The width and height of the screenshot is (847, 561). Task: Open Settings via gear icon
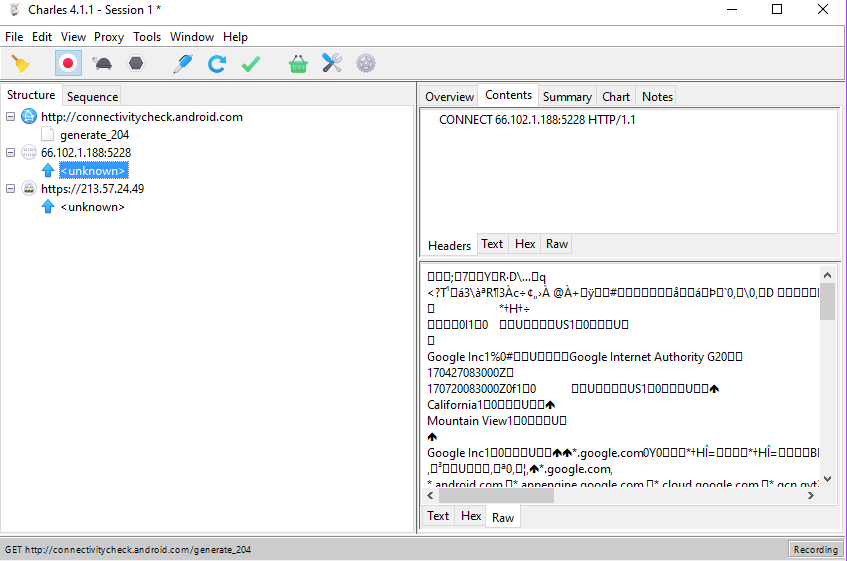pos(366,64)
